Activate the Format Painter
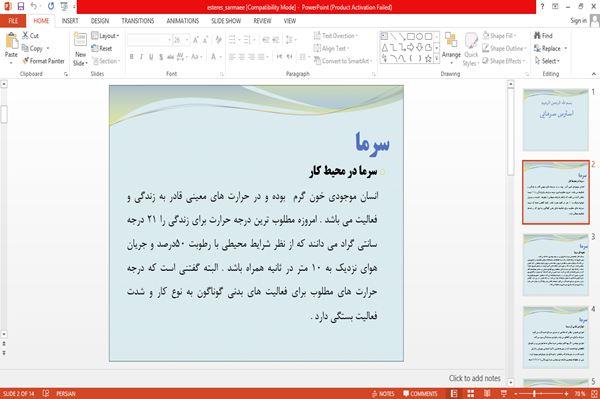 tap(44, 61)
